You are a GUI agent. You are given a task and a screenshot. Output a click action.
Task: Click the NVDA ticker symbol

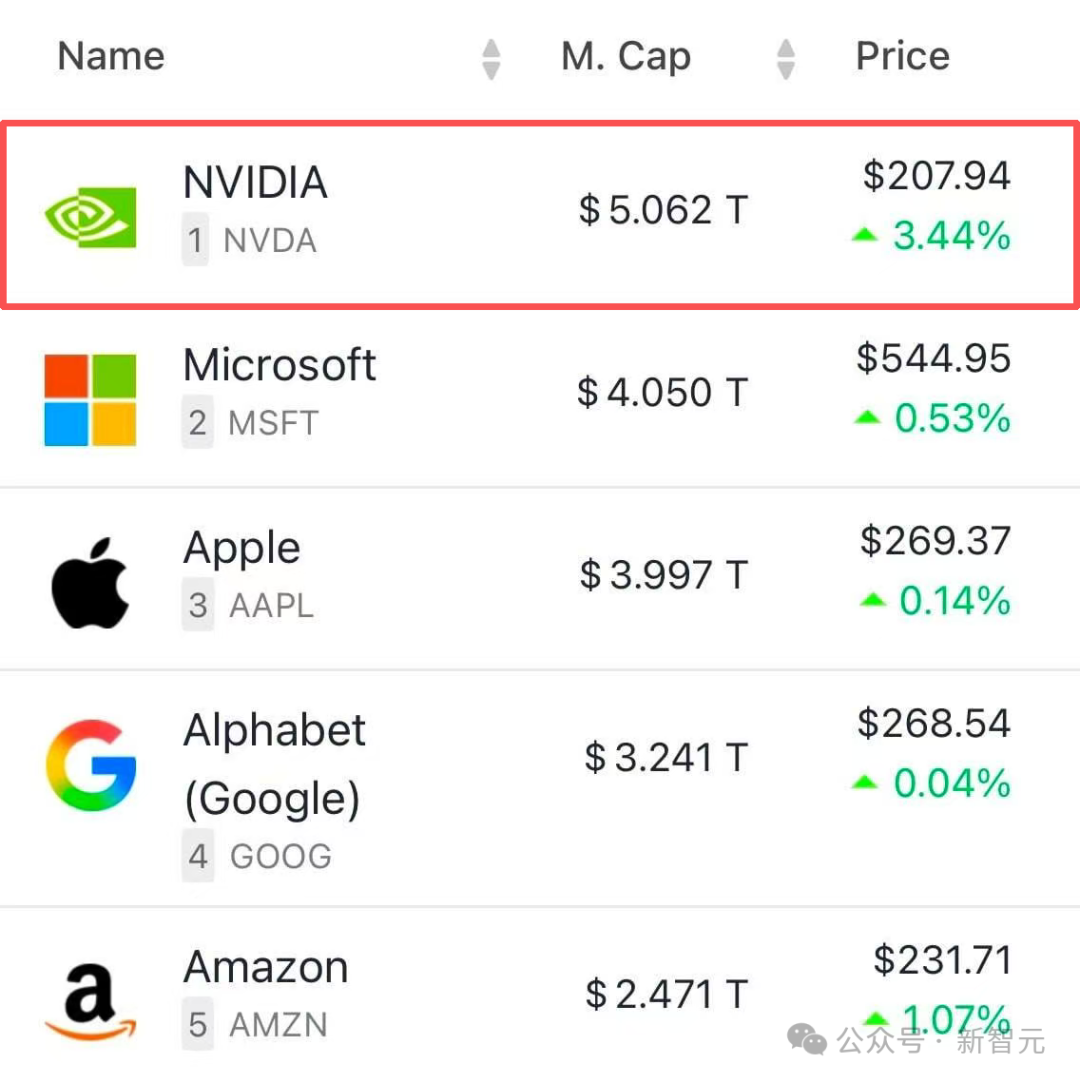click(270, 241)
